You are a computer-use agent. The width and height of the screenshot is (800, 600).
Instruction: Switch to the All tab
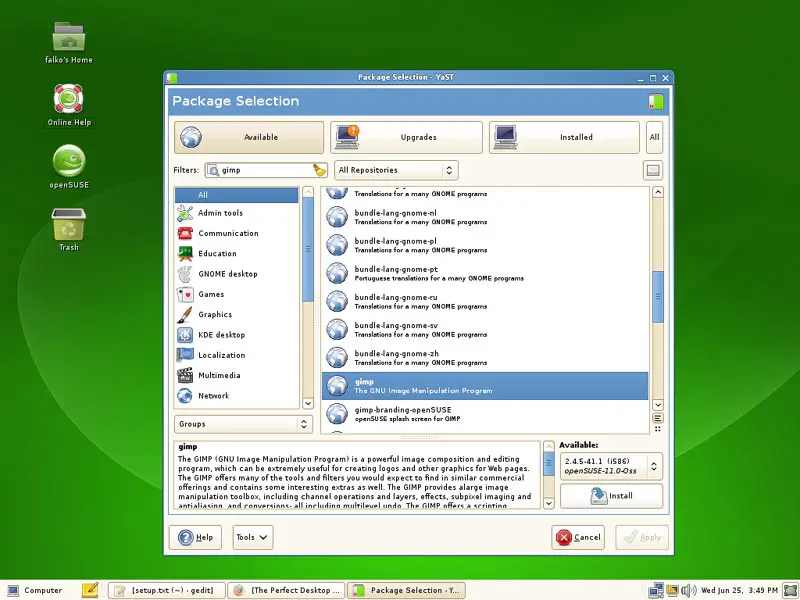(654, 137)
